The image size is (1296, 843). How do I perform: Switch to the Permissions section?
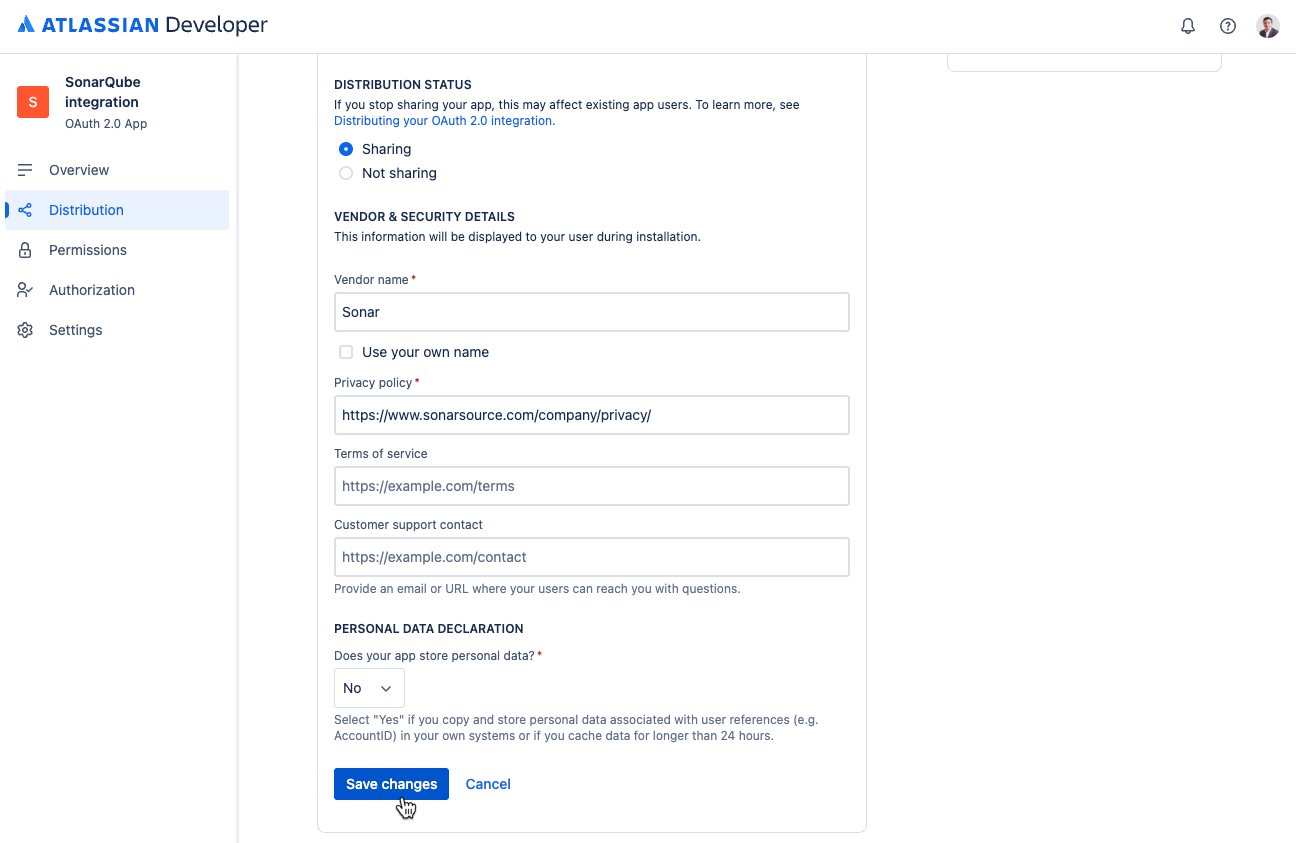click(87, 250)
